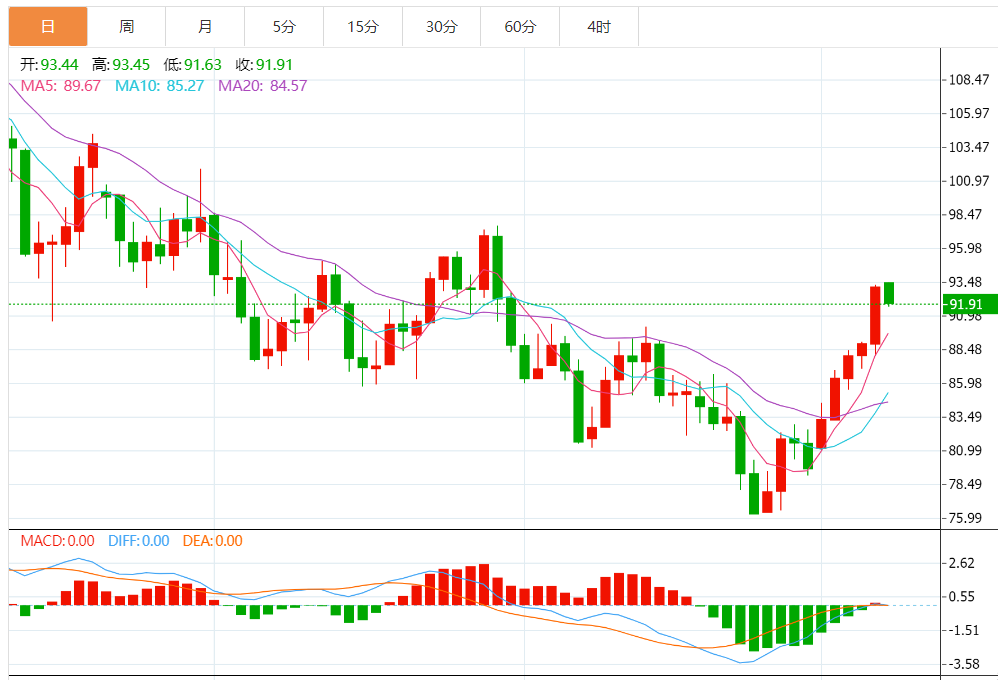Open the 5分 timeframe tab
Viewport: 998px width, 680px height.
click(284, 27)
